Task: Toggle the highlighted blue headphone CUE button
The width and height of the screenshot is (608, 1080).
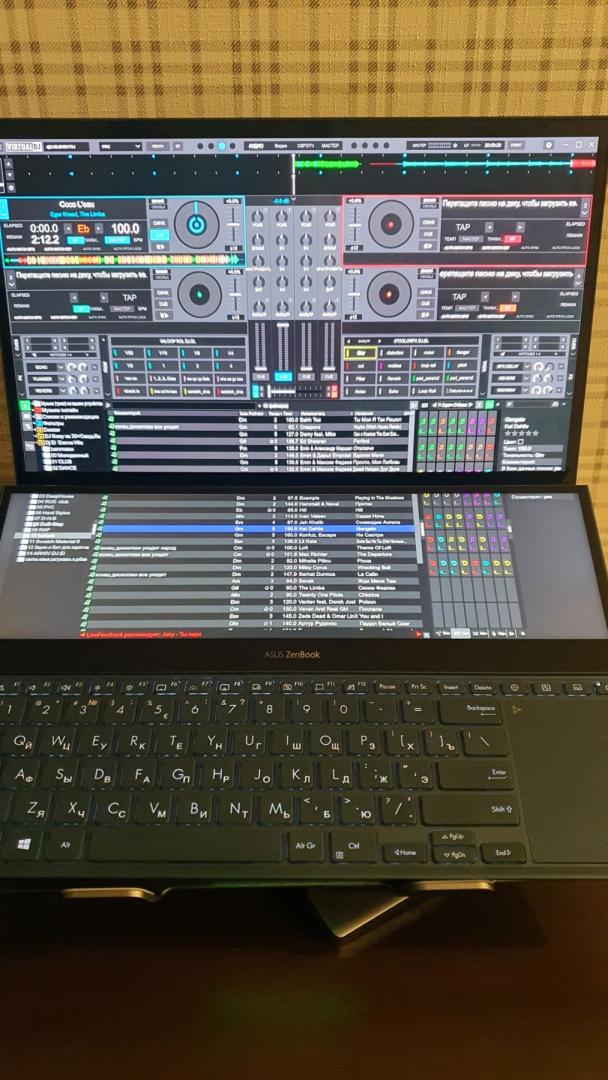Action: click(283, 377)
